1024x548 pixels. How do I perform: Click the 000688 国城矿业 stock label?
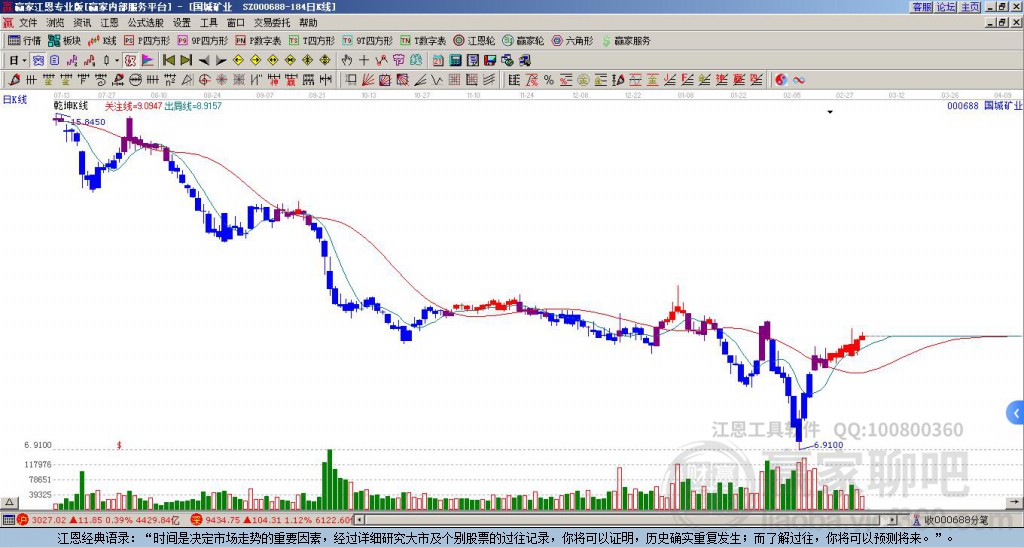tap(984, 105)
